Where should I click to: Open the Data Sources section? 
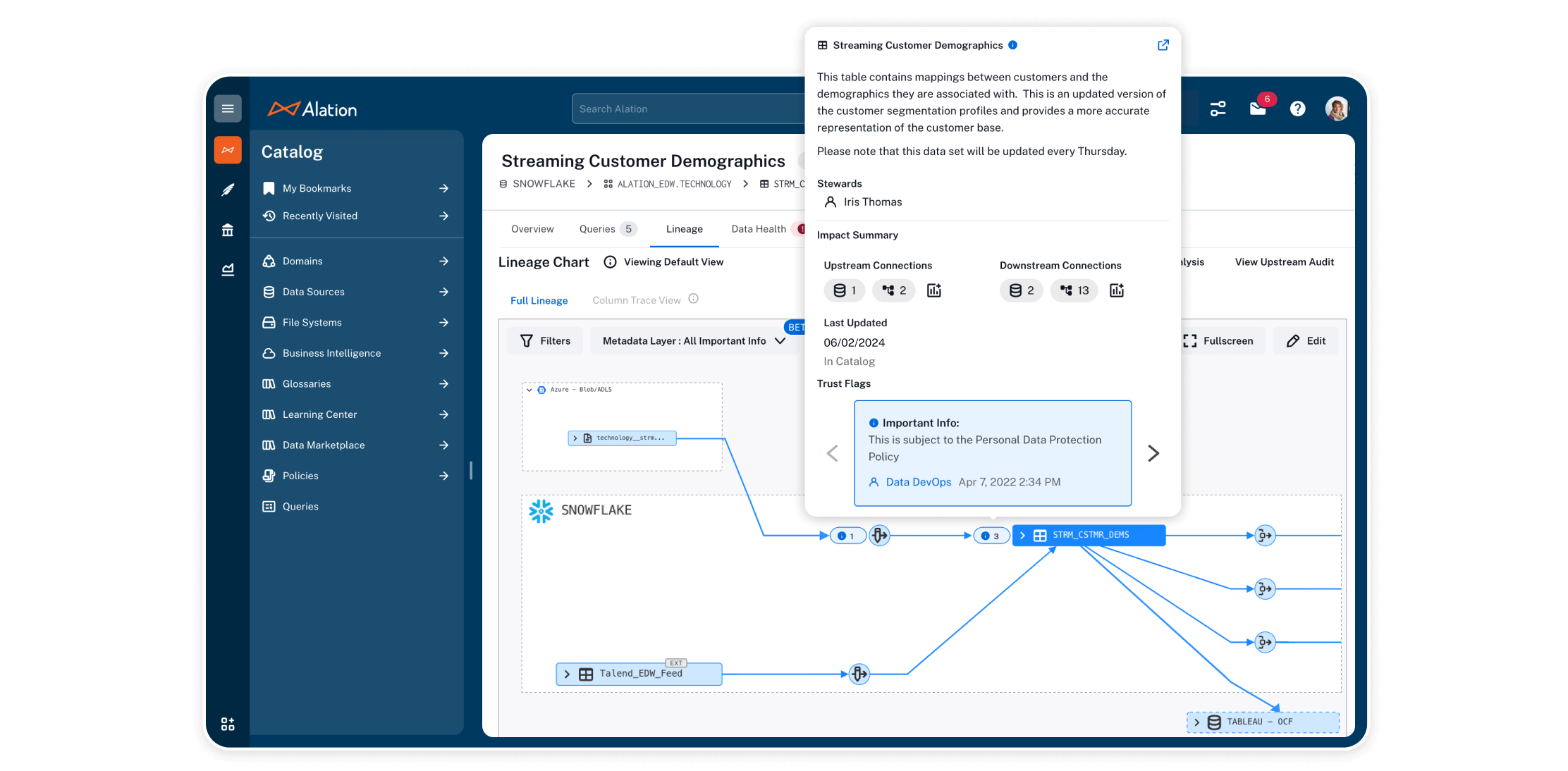coord(313,291)
